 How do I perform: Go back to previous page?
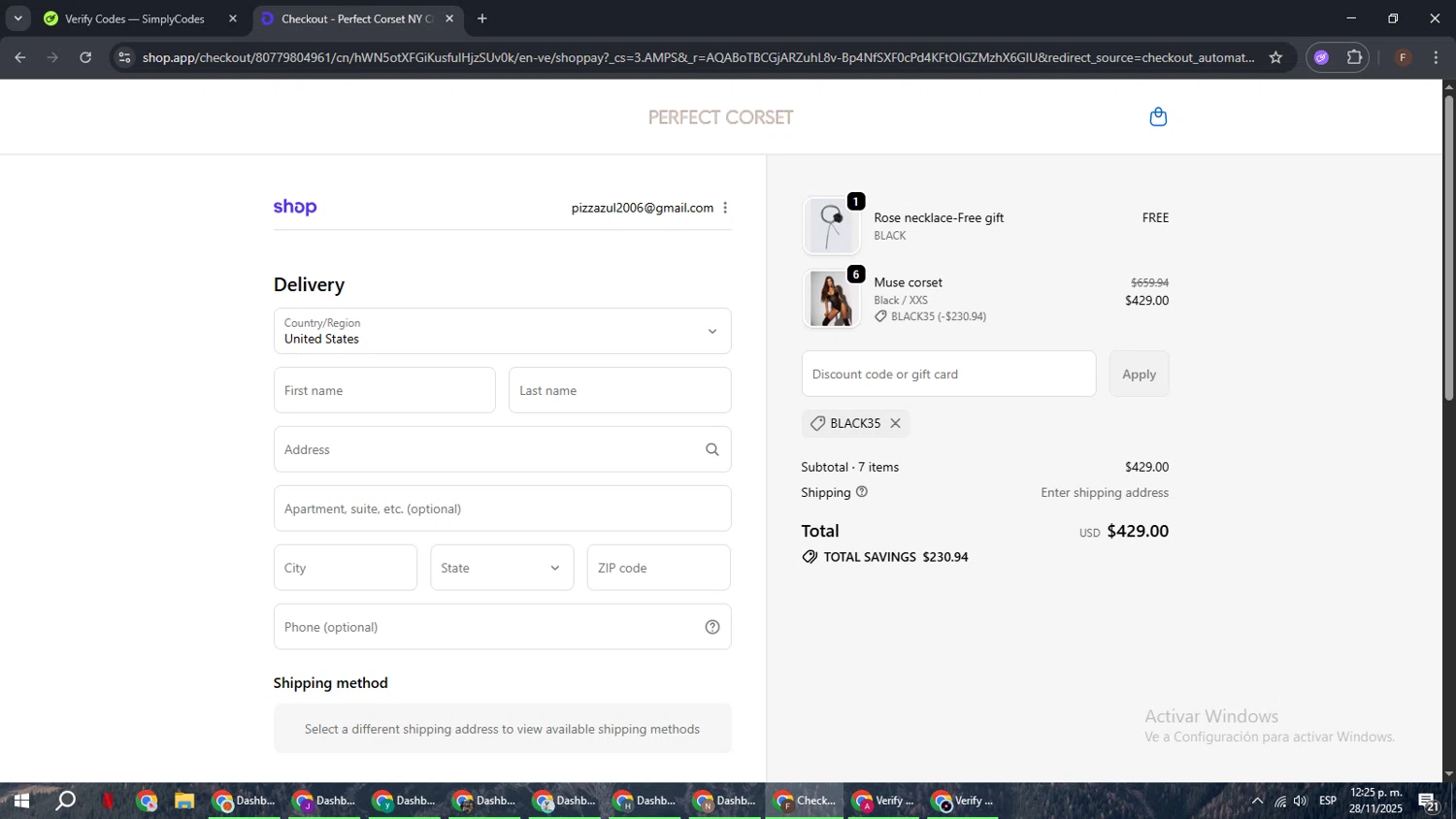[20, 57]
